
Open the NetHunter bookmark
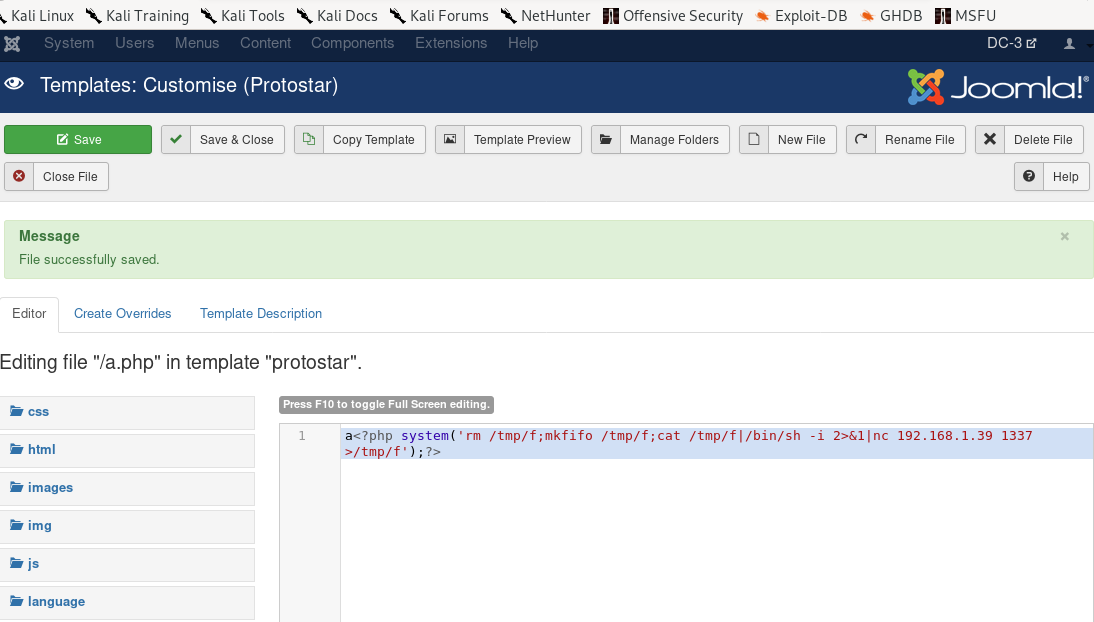pos(546,15)
